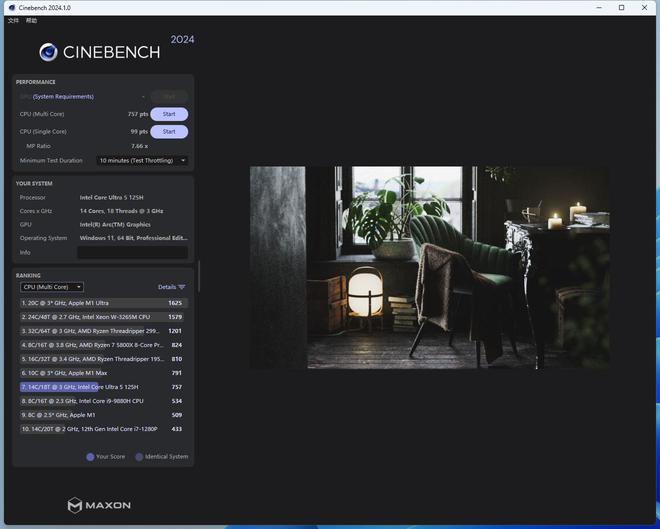Image resolution: width=660 pixels, height=529 pixels.
Task: Click the Intel(R) Arc(TM) Graphics value
Action: click(x=115, y=225)
